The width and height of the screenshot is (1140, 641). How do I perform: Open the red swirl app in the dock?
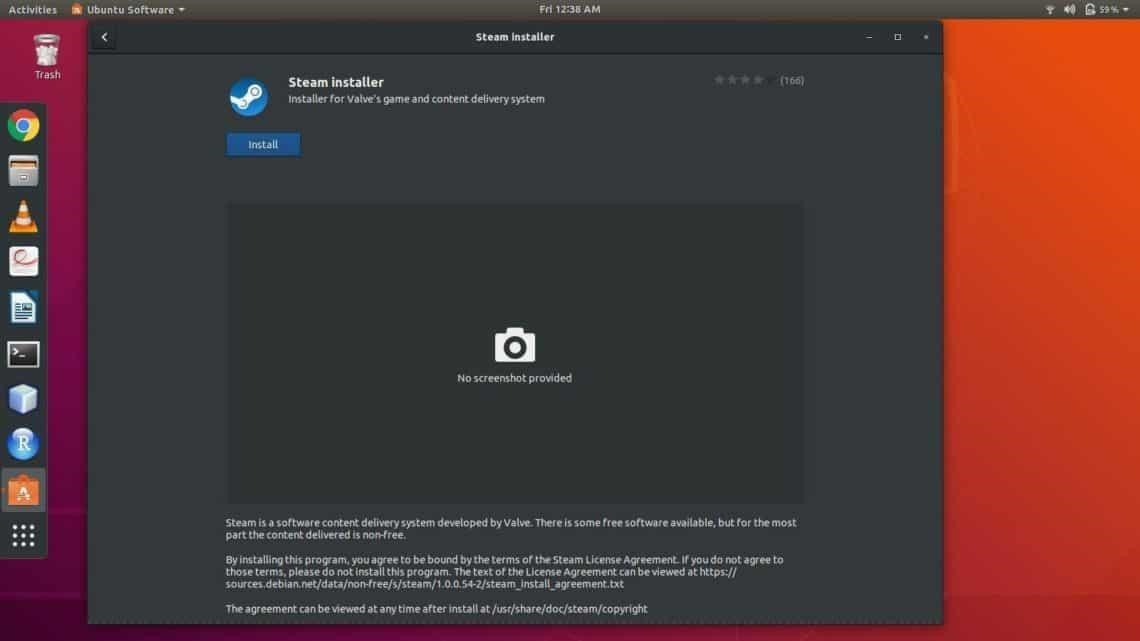23,262
